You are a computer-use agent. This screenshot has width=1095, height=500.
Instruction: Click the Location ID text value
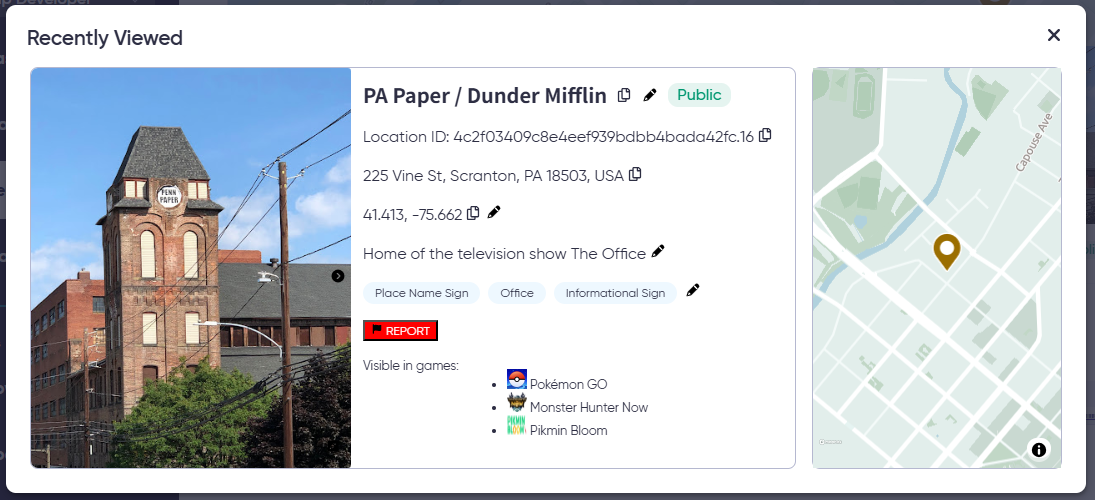pos(603,137)
